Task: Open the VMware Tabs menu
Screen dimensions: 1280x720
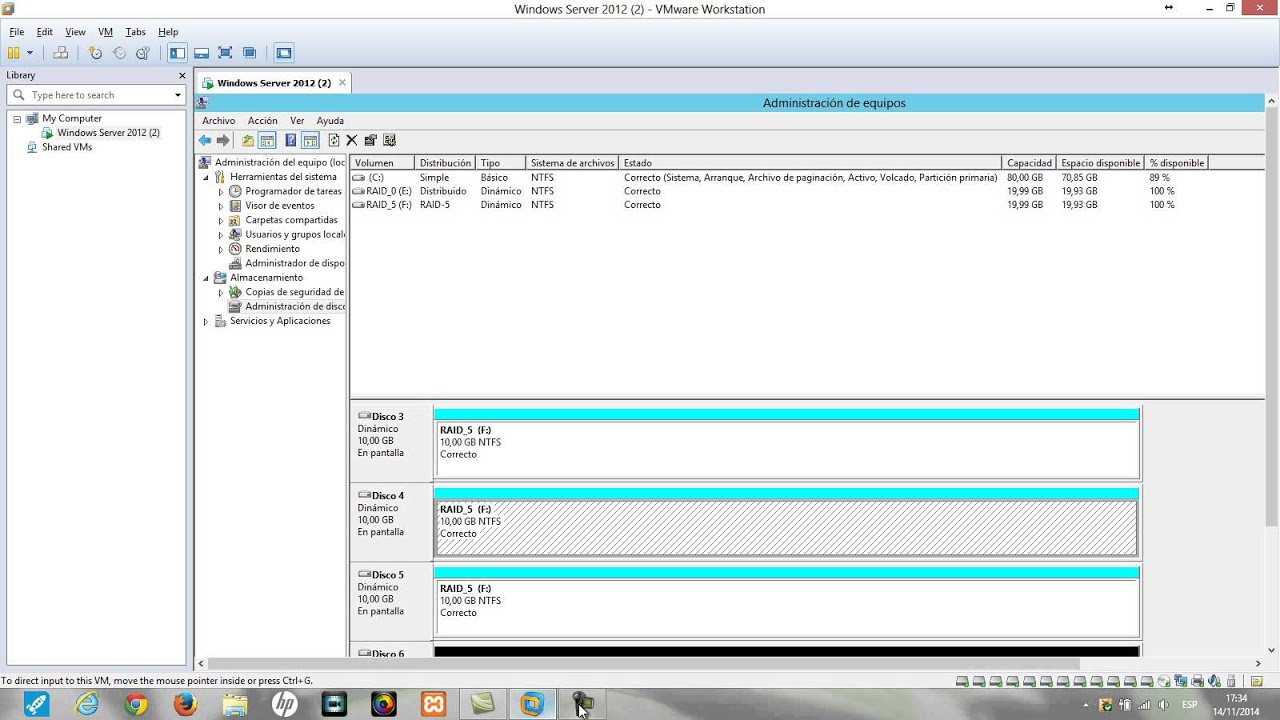Action: [135, 32]
